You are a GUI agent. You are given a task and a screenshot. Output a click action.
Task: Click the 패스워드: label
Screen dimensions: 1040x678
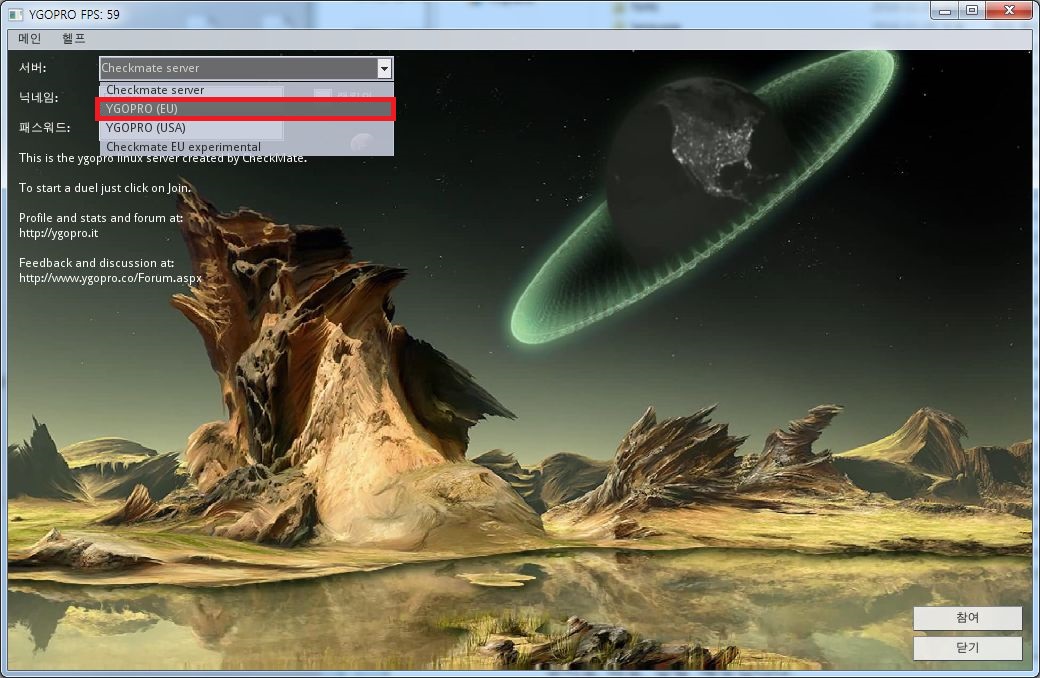pyautogui.click(x=44, y=127)
